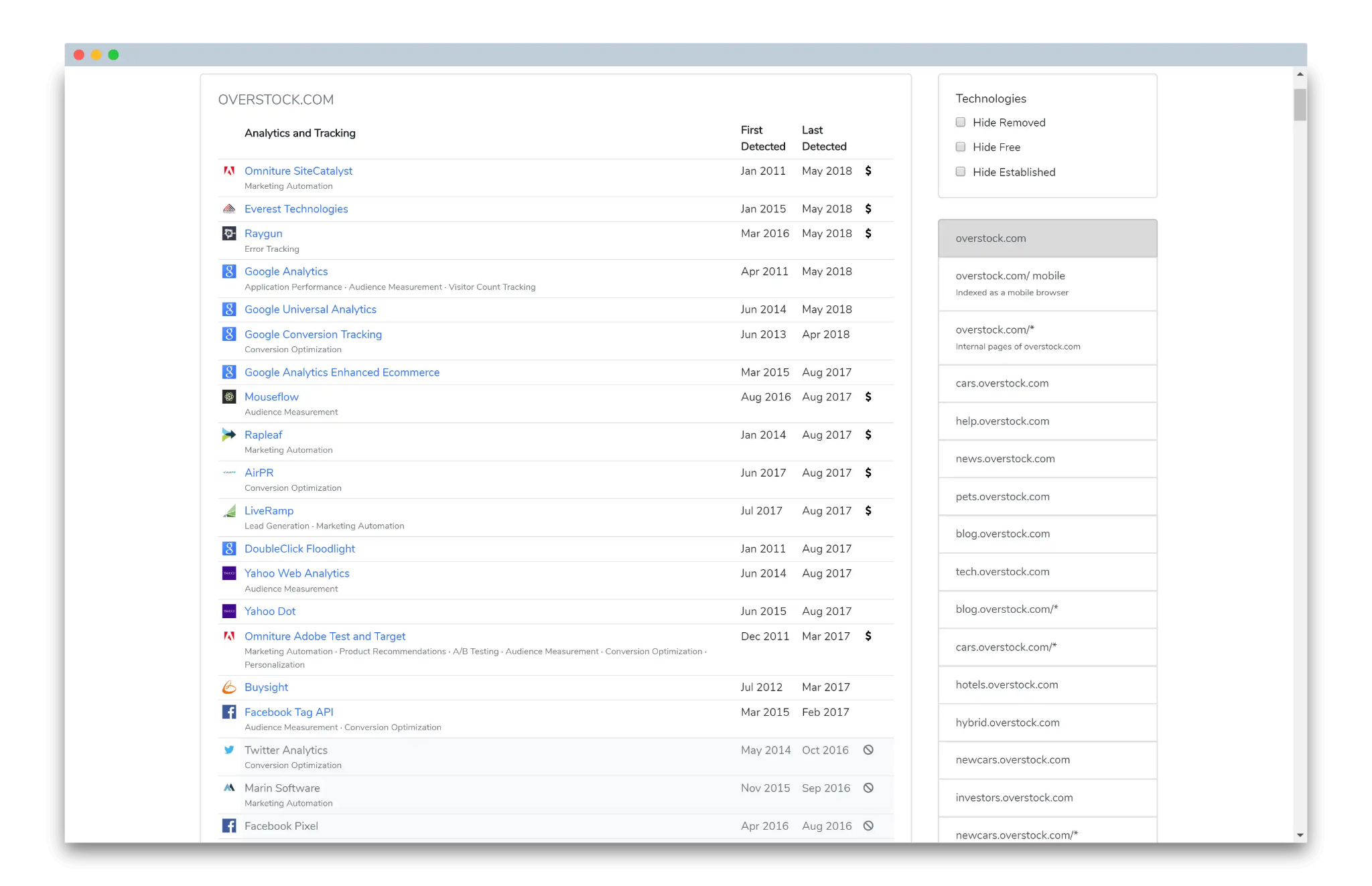The image size is (1372, 886).
Task: Click the Raygun logo icon
Action: pyautogui.click(x=229, y=234)
